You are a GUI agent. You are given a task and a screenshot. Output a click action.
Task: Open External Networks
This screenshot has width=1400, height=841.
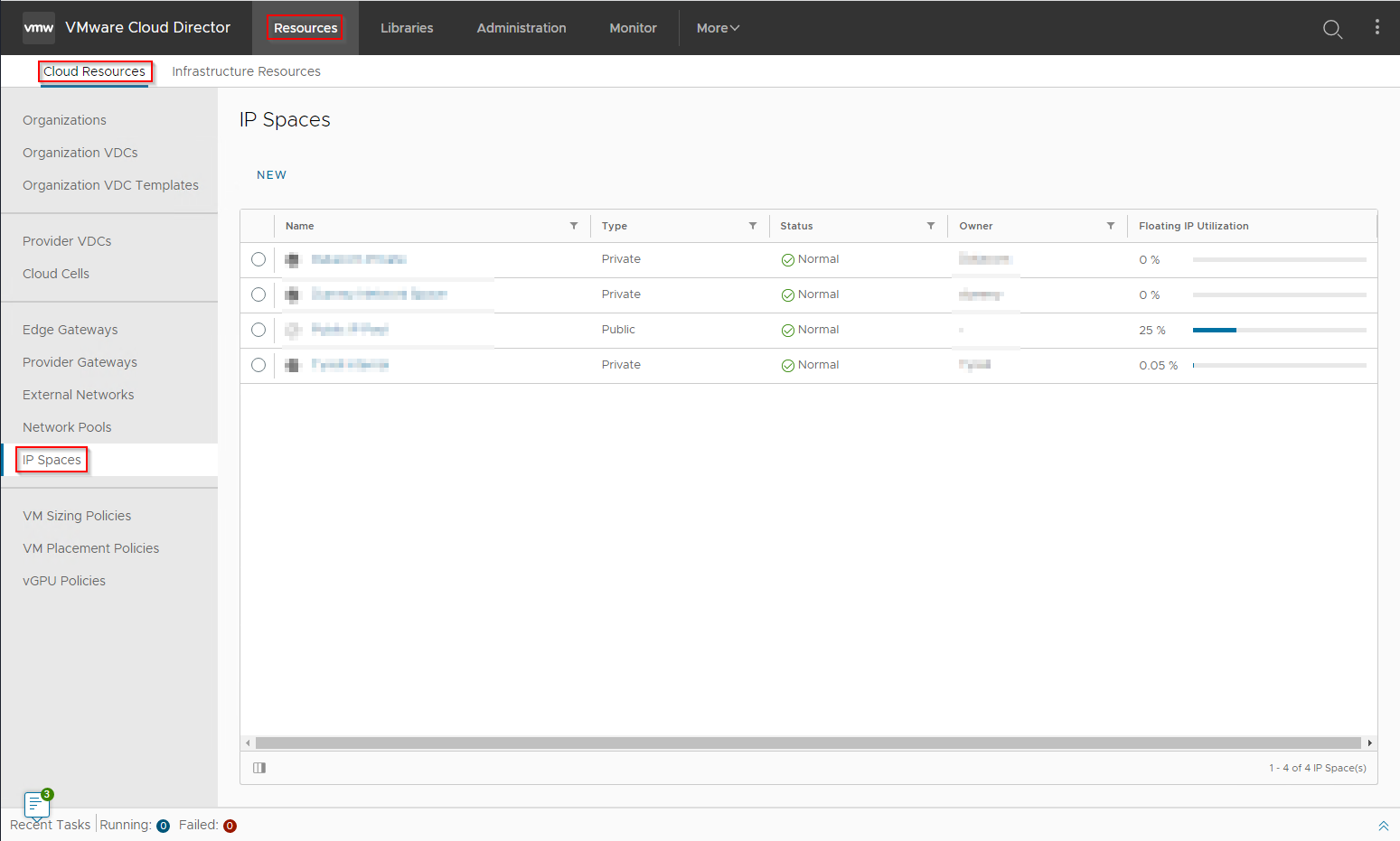point(78,395)
